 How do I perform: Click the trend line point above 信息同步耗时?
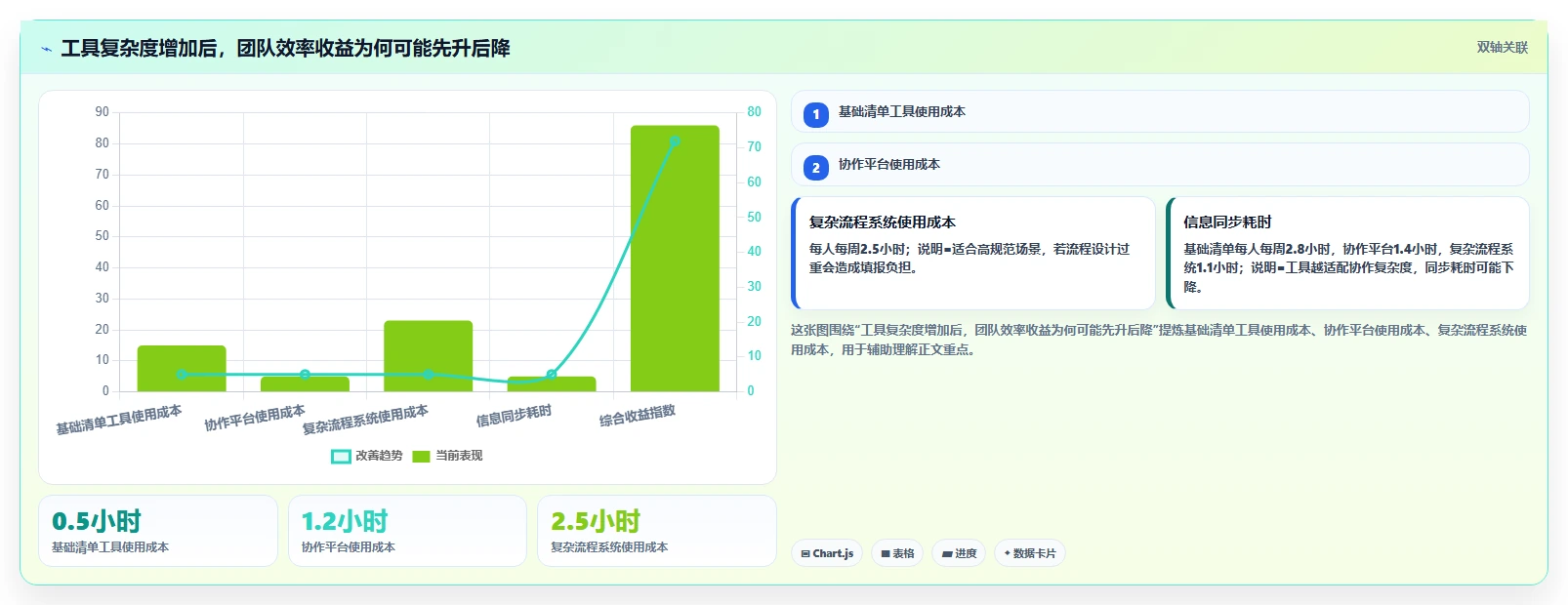click(x=552, y=375)
